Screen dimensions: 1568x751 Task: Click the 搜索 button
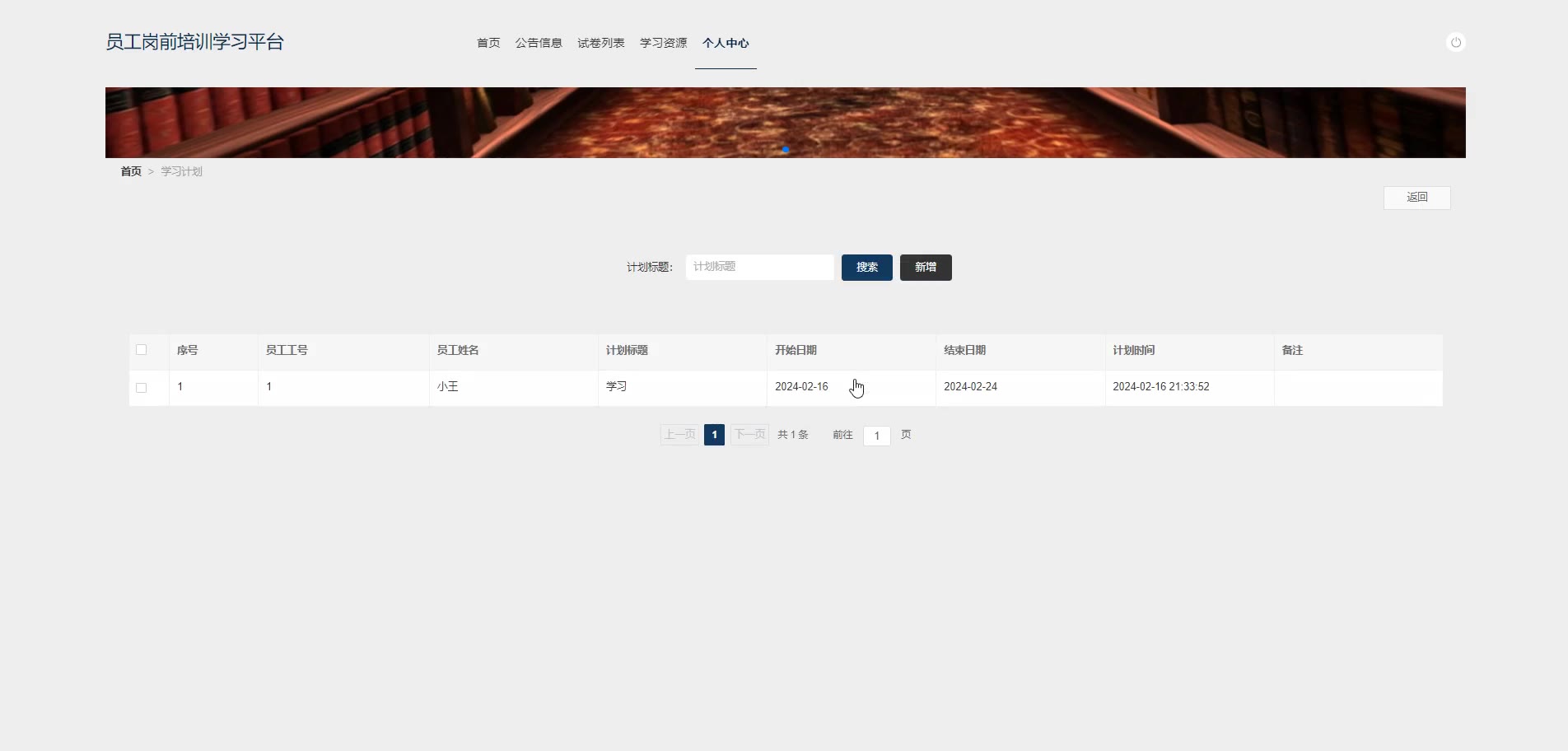click(867, 268)
